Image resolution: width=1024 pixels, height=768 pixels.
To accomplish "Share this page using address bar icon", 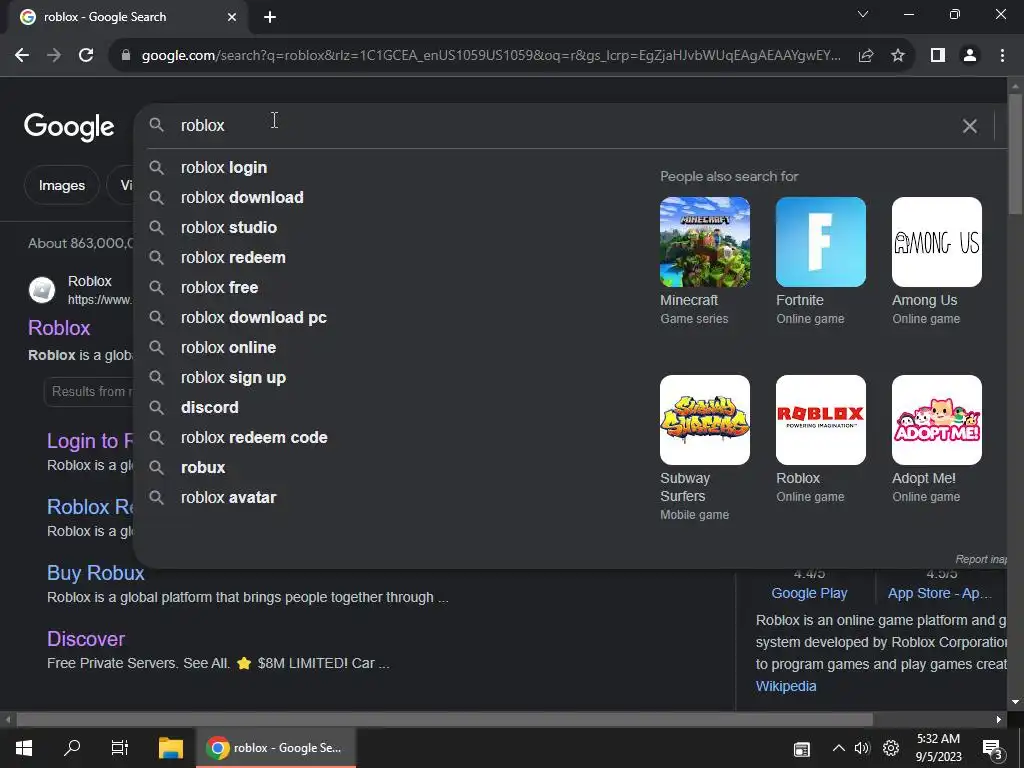I will point(866,56).
